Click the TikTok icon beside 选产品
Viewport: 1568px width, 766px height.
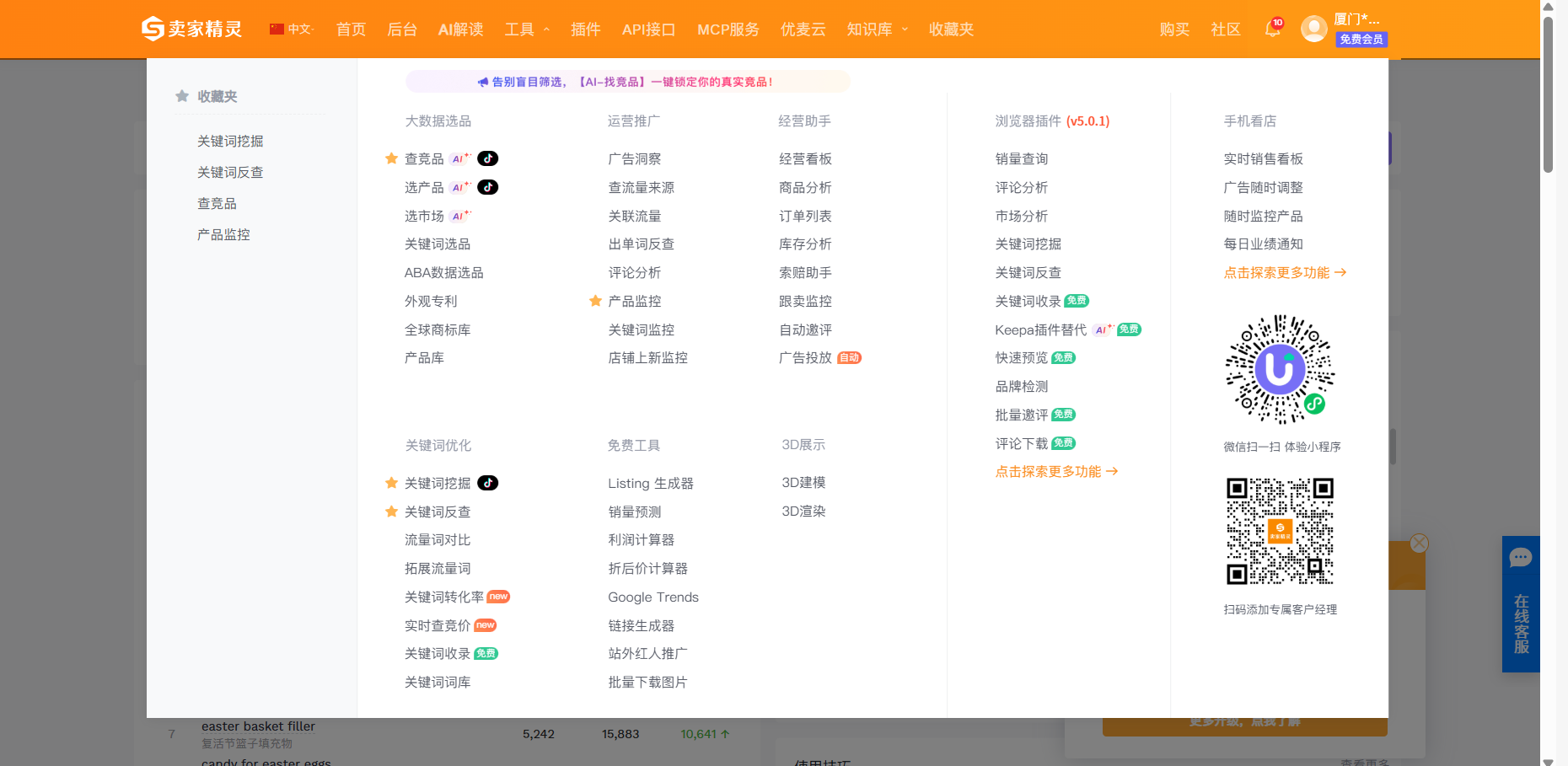487,187
